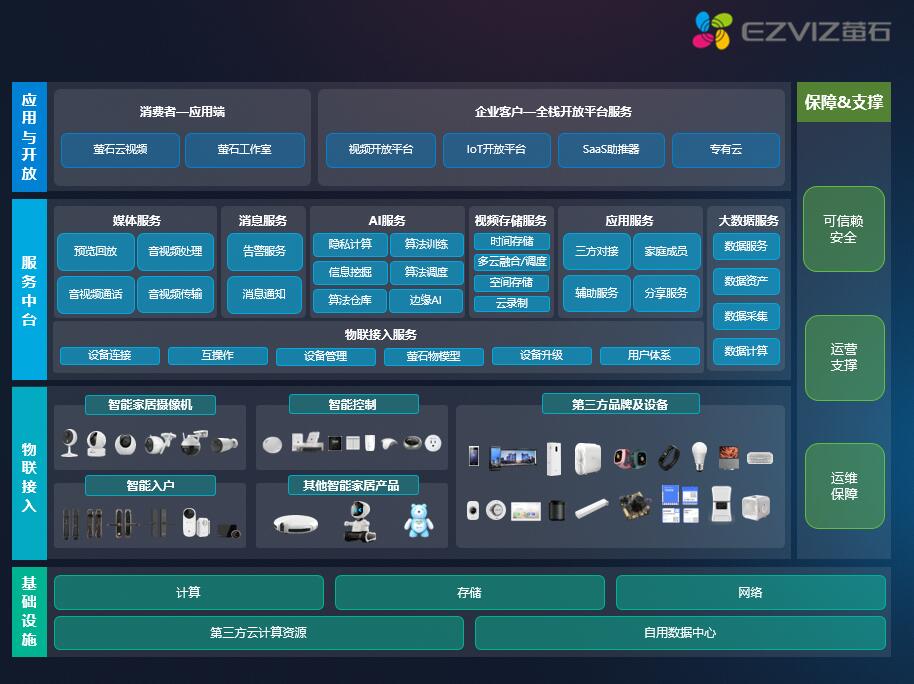Viewport: 914px width, 684px height.
Task: Select the wide multi-screen monitor image
Action: (x=513, y=457)
